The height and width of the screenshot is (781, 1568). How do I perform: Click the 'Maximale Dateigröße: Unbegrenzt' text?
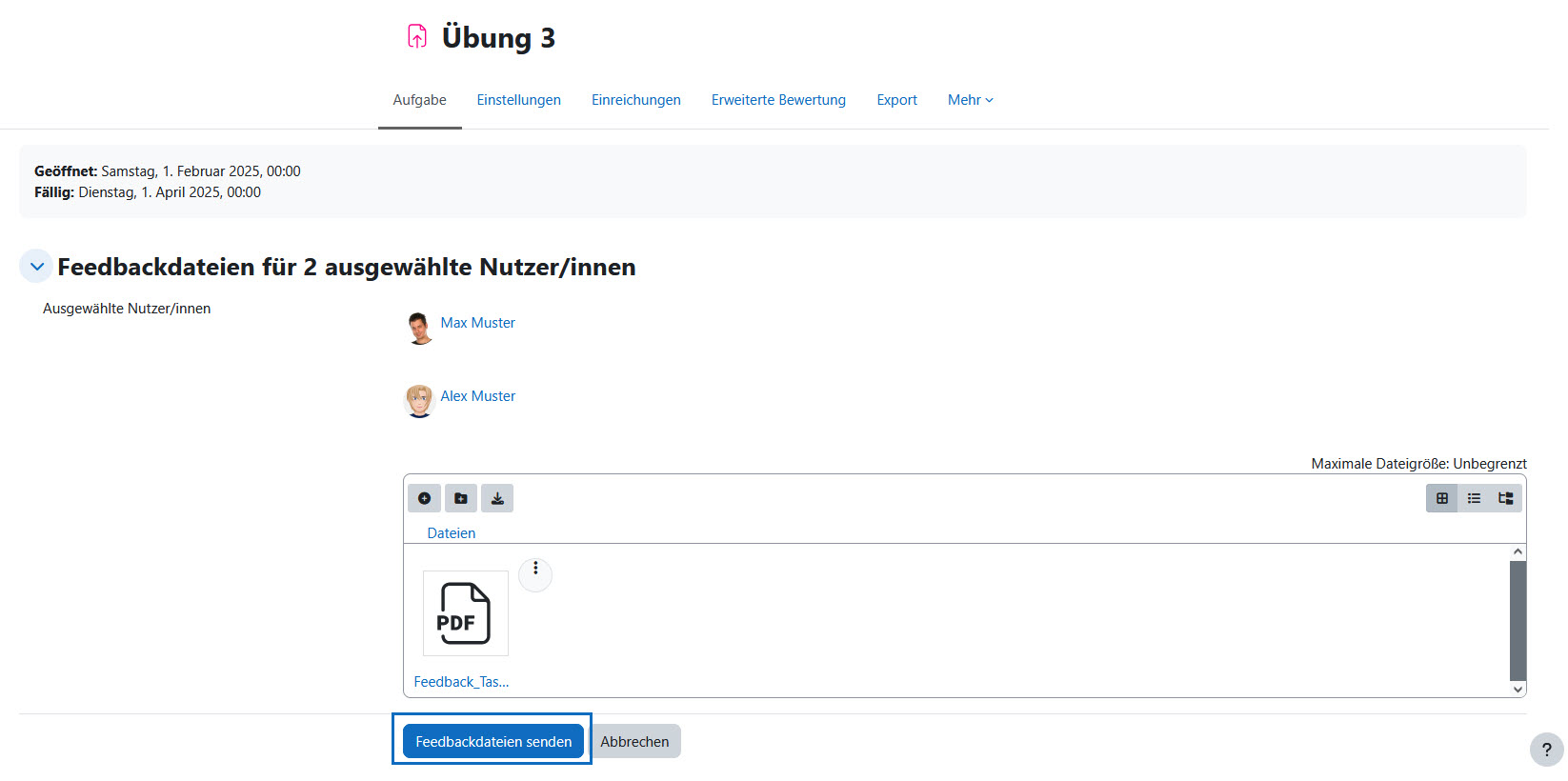(1418, 464)
